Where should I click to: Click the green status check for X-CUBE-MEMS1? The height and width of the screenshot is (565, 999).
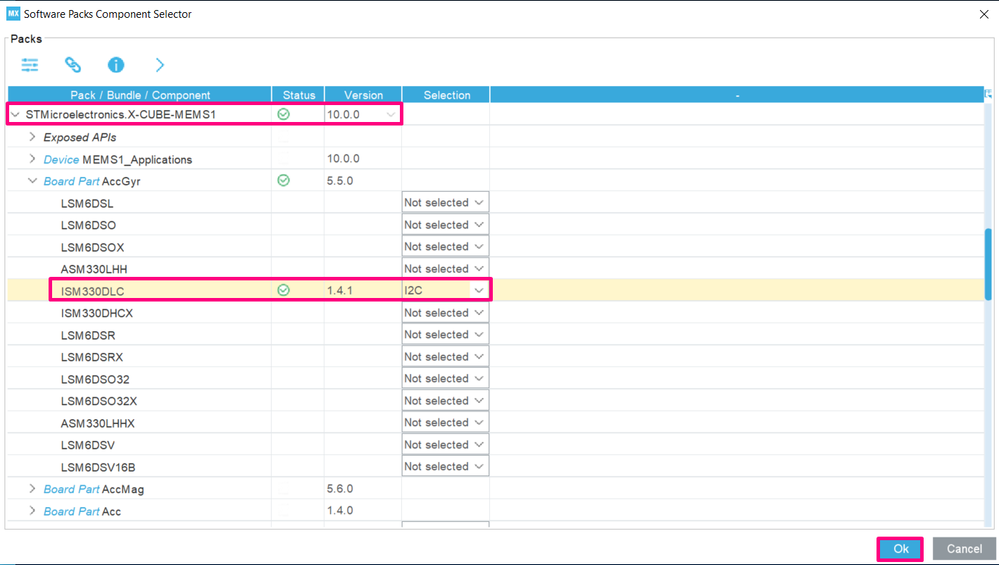coord(284,114)
